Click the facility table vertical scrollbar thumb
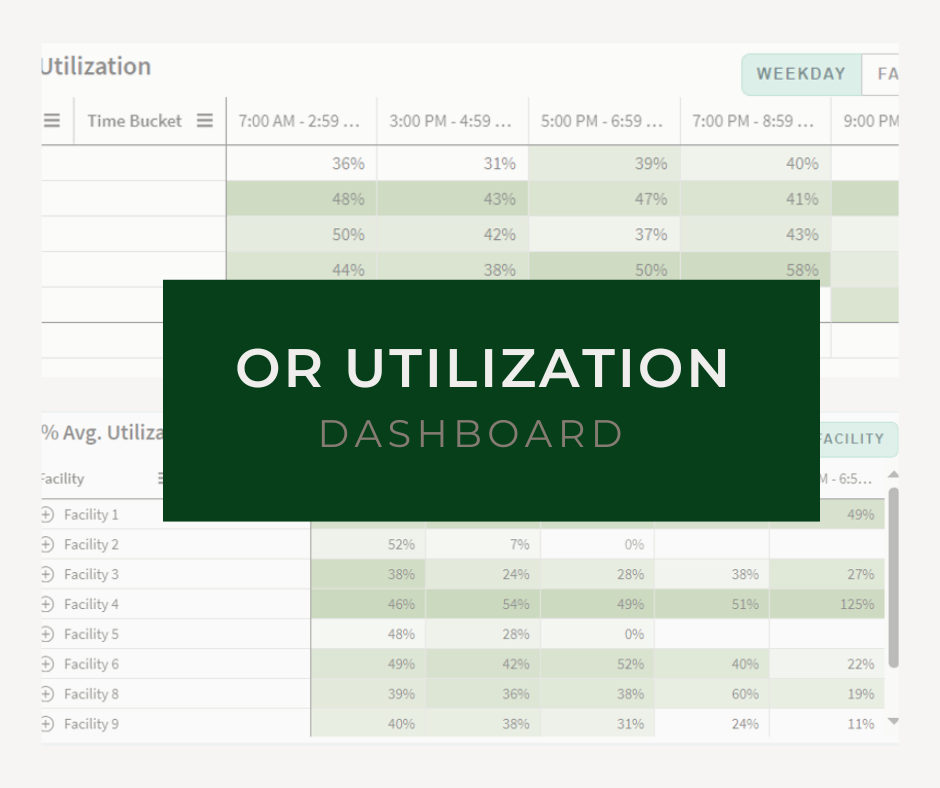Viewport: 940px width, 788px height. [x=893, y=578]
